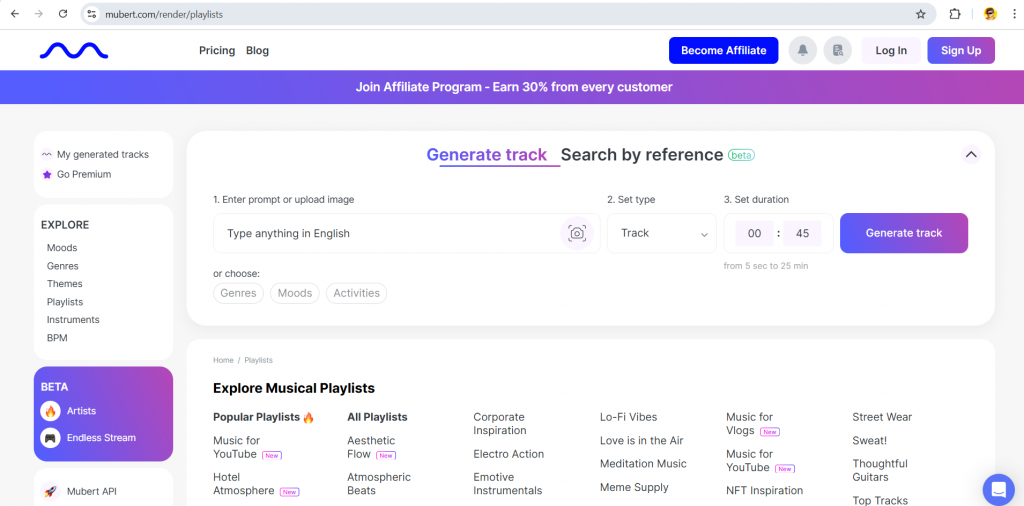Image resolution: width=1024 pixels, height=506 pixels.
Task: Click the Become Affiliate button
Action: (x=723, y=51)
